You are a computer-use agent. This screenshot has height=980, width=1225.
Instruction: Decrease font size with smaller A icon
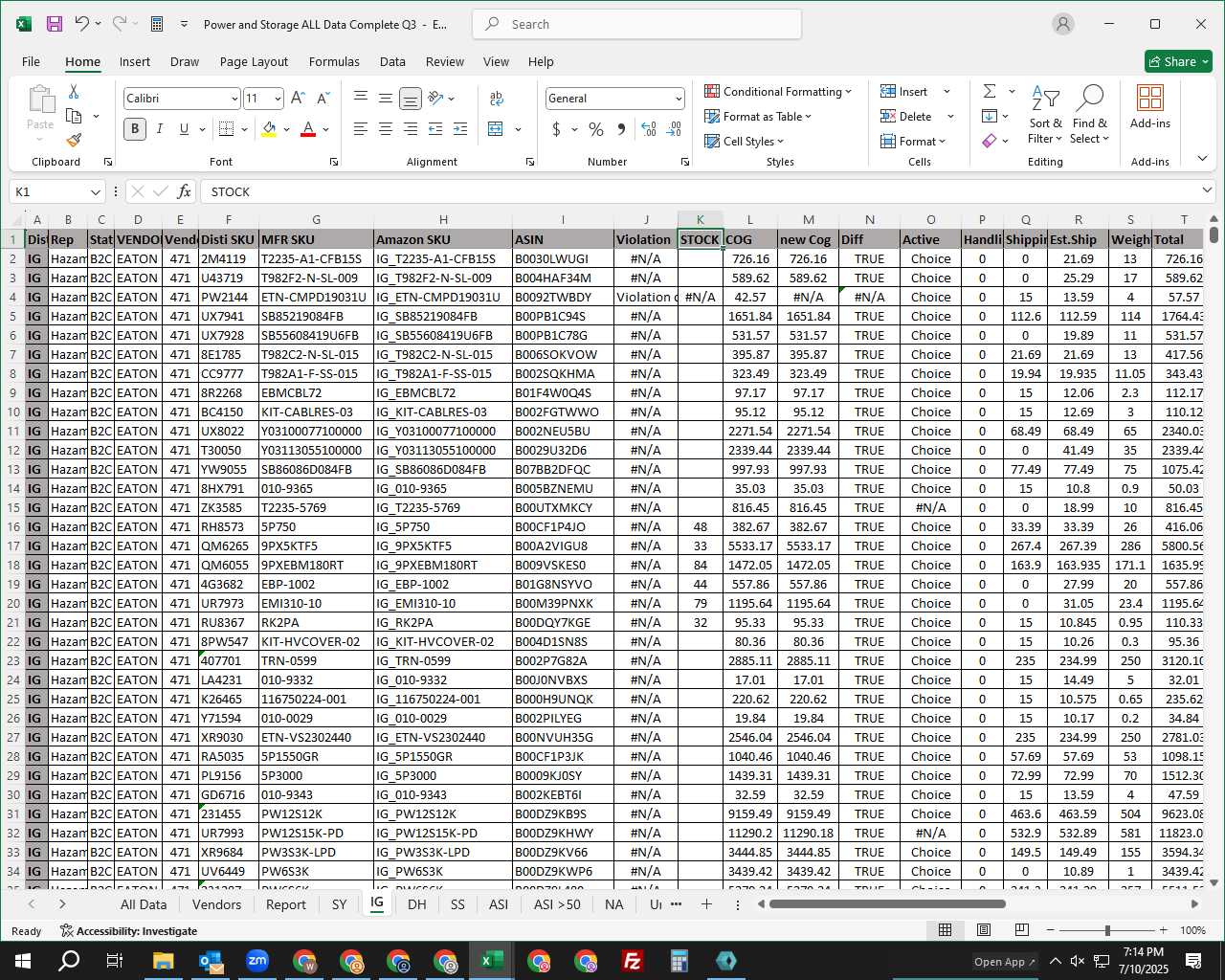pyautogui.click(x=323, y=99)
